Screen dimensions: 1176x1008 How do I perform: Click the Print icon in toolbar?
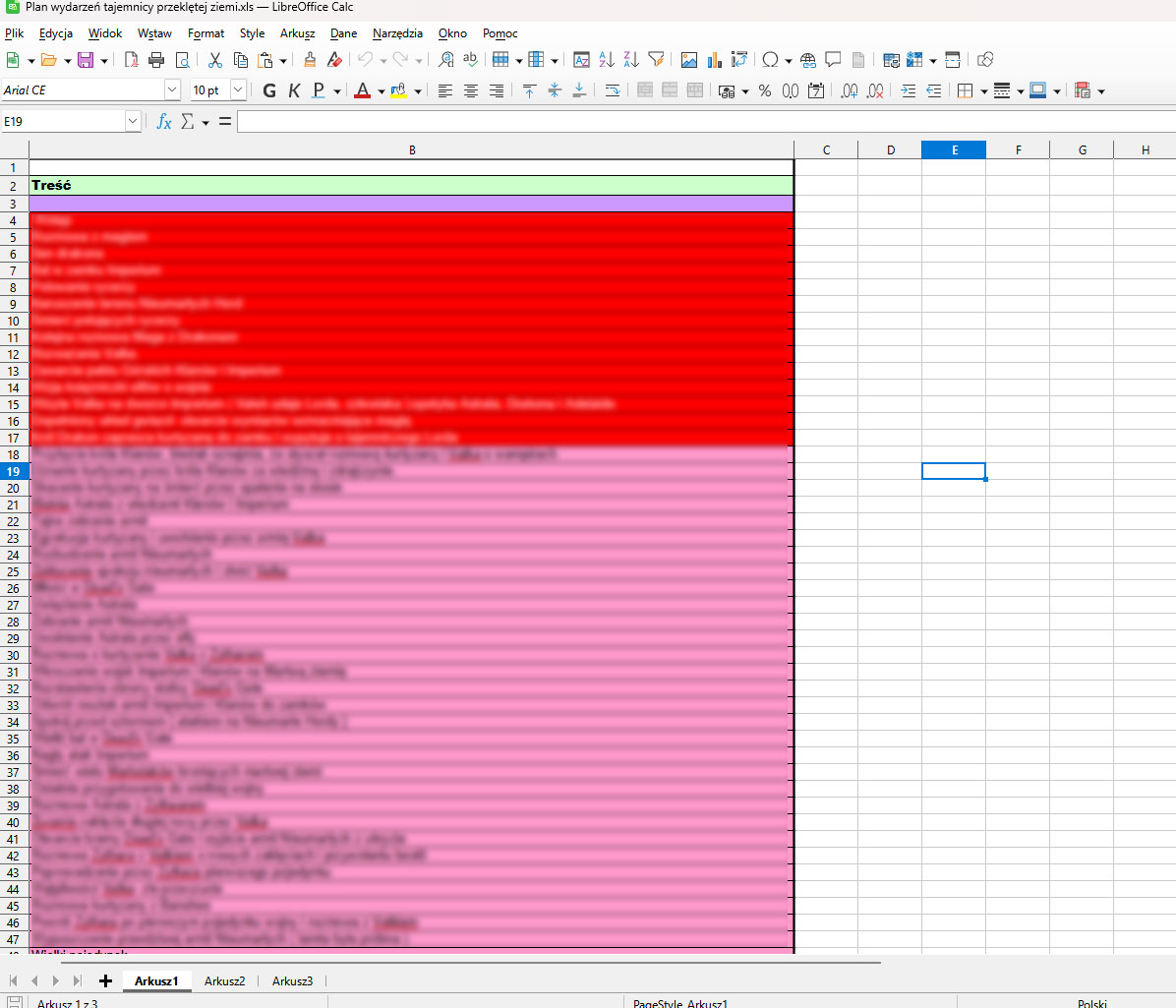[x=156, y=60]
